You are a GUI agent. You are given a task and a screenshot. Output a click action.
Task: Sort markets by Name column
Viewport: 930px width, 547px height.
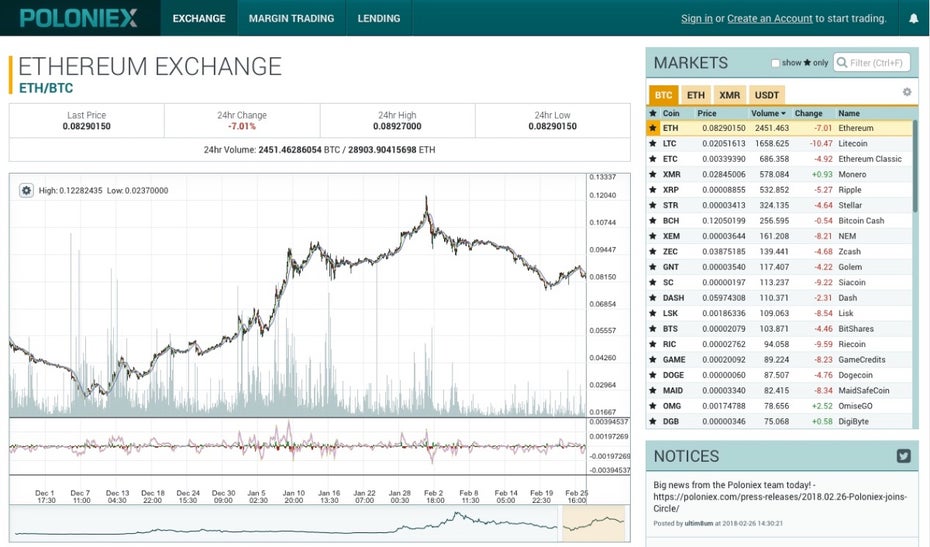coord(849,113)
